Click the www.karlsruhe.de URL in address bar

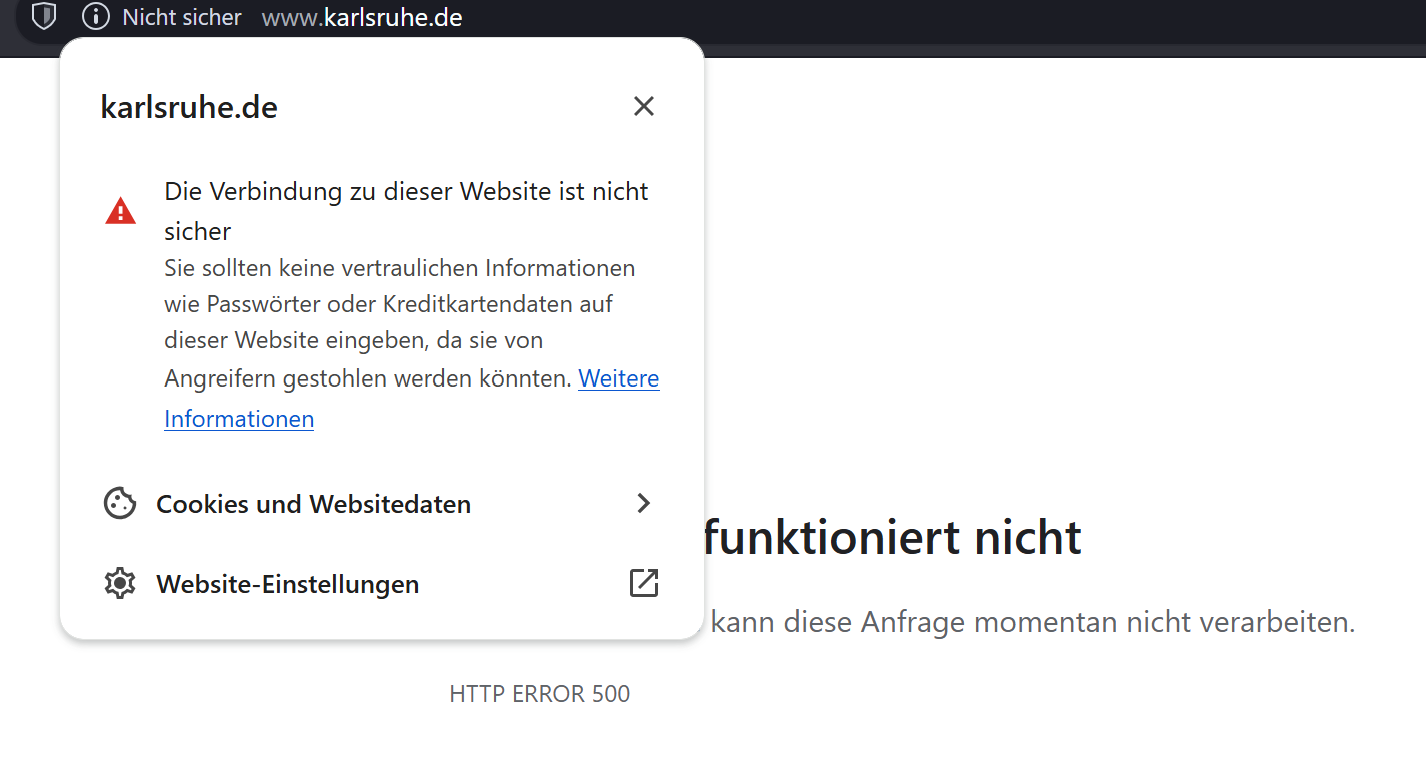click(362, 17)
